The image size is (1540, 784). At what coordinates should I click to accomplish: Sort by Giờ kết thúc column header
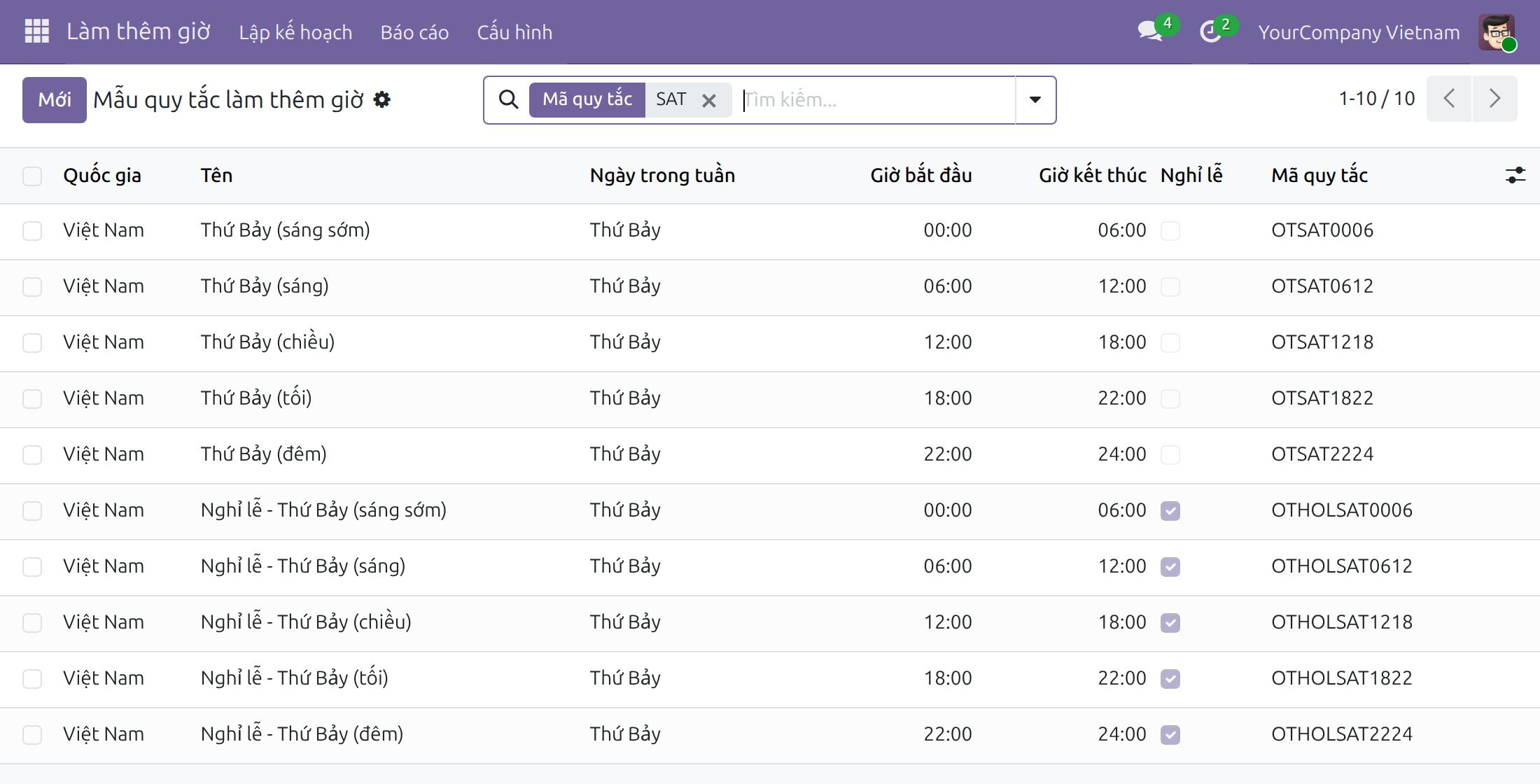click(x=1092, y=175)
